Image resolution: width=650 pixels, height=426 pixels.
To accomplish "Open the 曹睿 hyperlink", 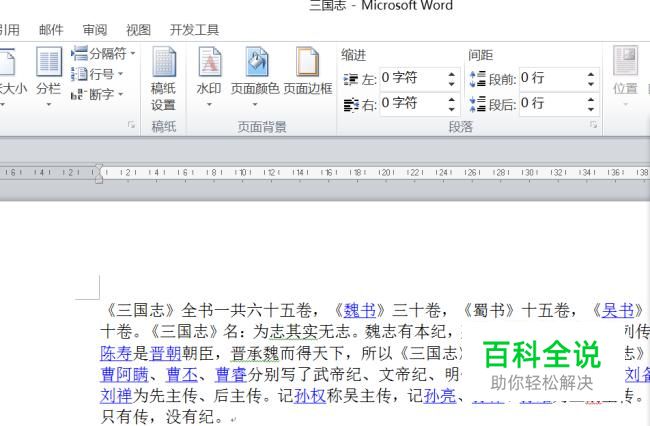I will [231, 375].
